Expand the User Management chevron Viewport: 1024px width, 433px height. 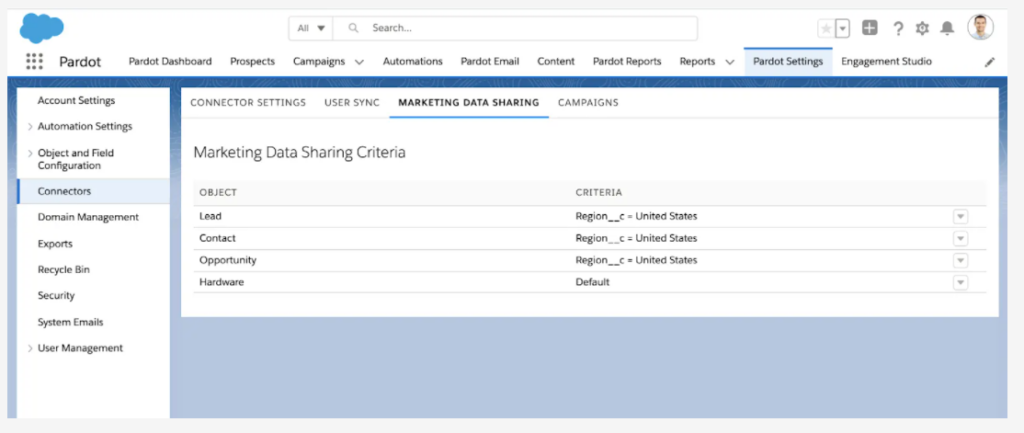(31, 349)
